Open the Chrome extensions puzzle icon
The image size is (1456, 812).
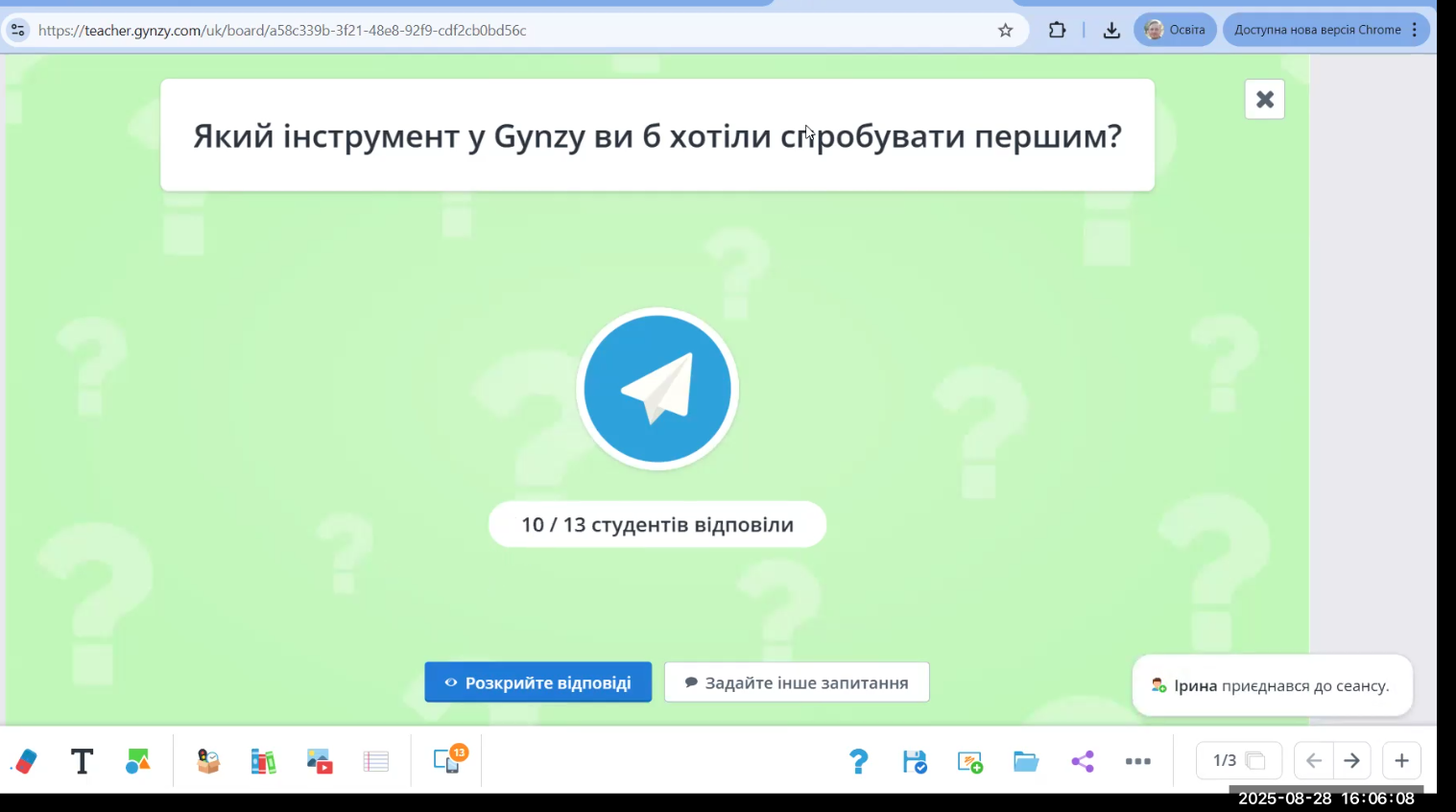tap(1057, 30)
